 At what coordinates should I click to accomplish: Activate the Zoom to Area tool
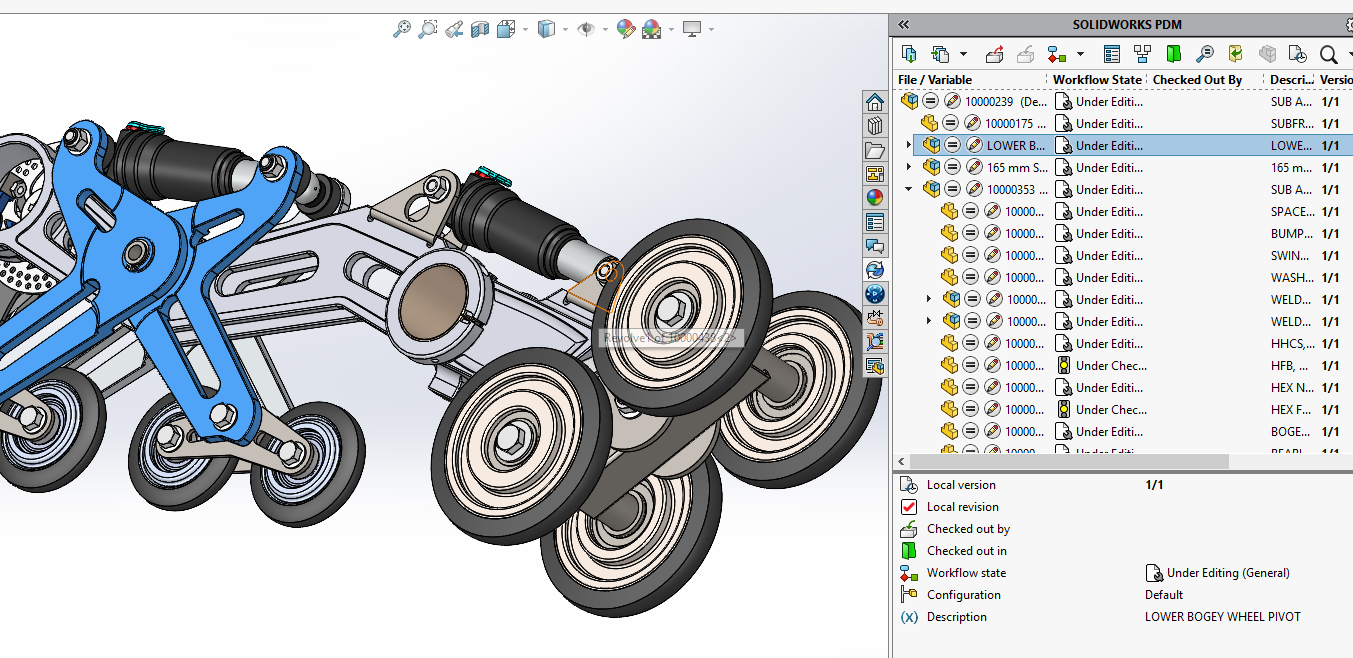pos(428,28)
